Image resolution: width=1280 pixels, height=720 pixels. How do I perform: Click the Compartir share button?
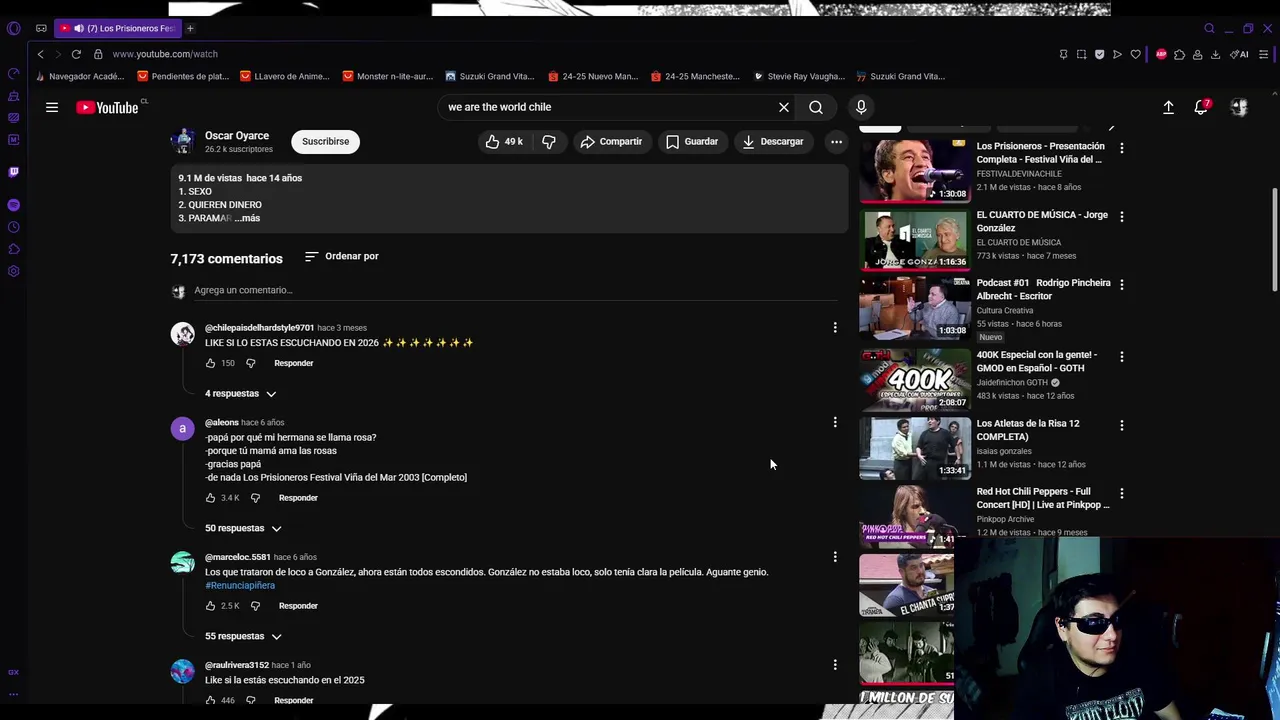point(611,142)
